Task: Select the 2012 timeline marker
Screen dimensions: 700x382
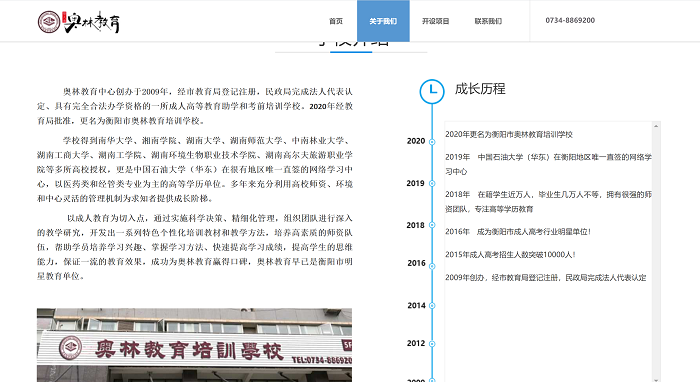Action: click(432, 344)
